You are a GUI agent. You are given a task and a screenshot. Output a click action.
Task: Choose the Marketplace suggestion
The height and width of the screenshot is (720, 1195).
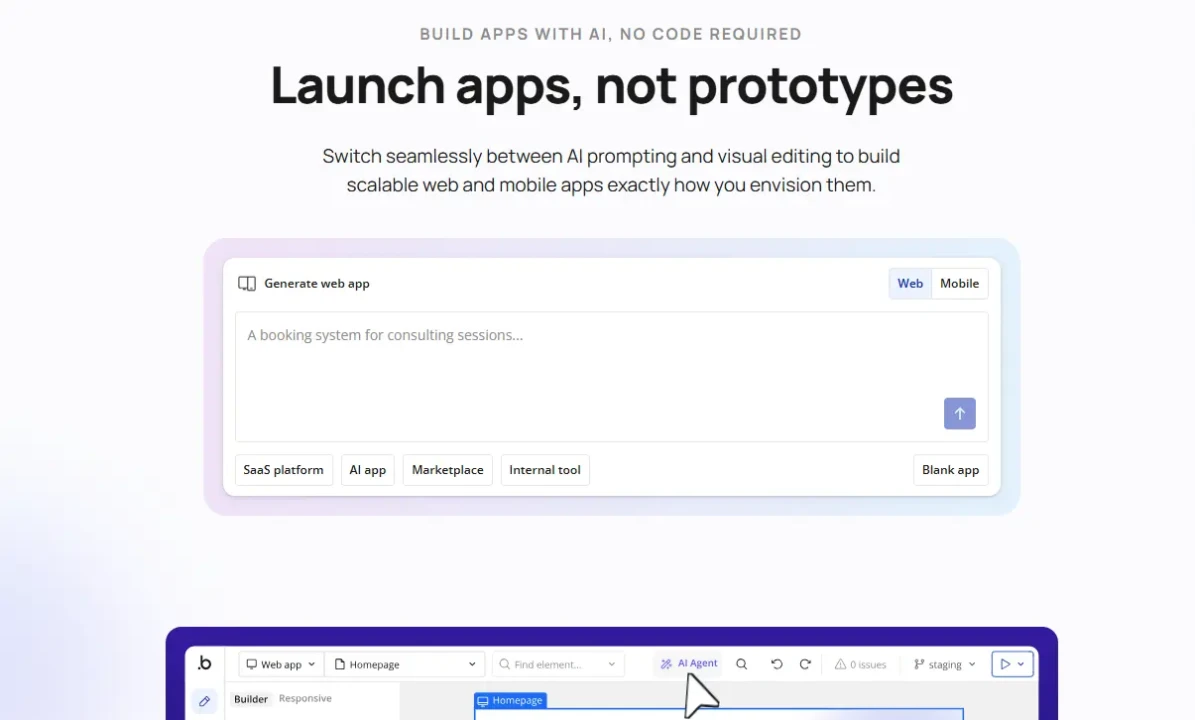[x=447, y=470]
